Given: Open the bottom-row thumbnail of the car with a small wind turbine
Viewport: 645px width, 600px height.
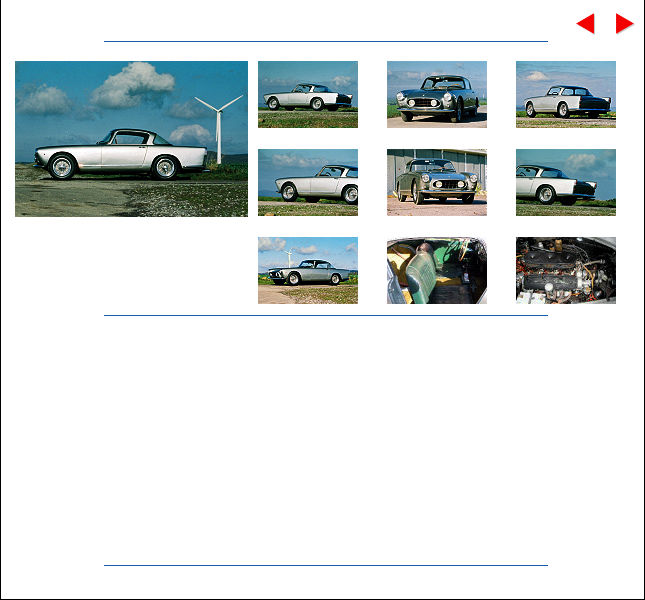Looking at the screenshot, I should click(308, 271).
